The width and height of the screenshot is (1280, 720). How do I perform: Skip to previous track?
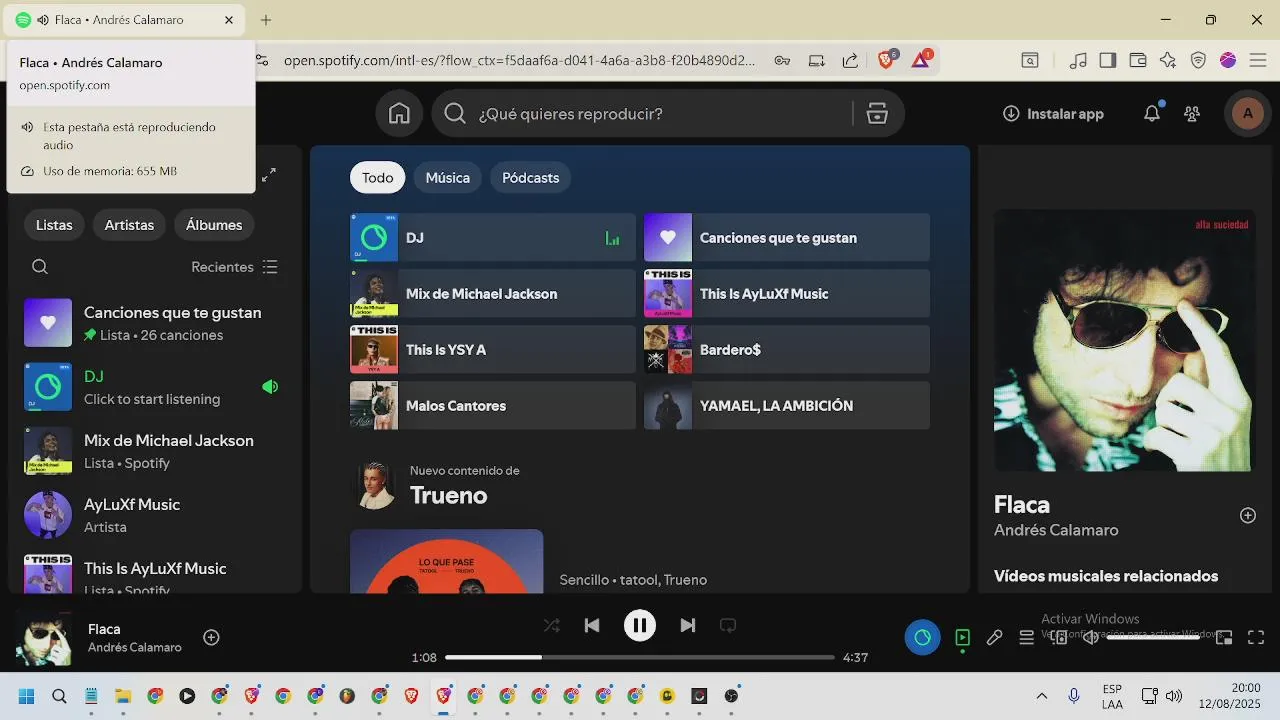(592, 626)
